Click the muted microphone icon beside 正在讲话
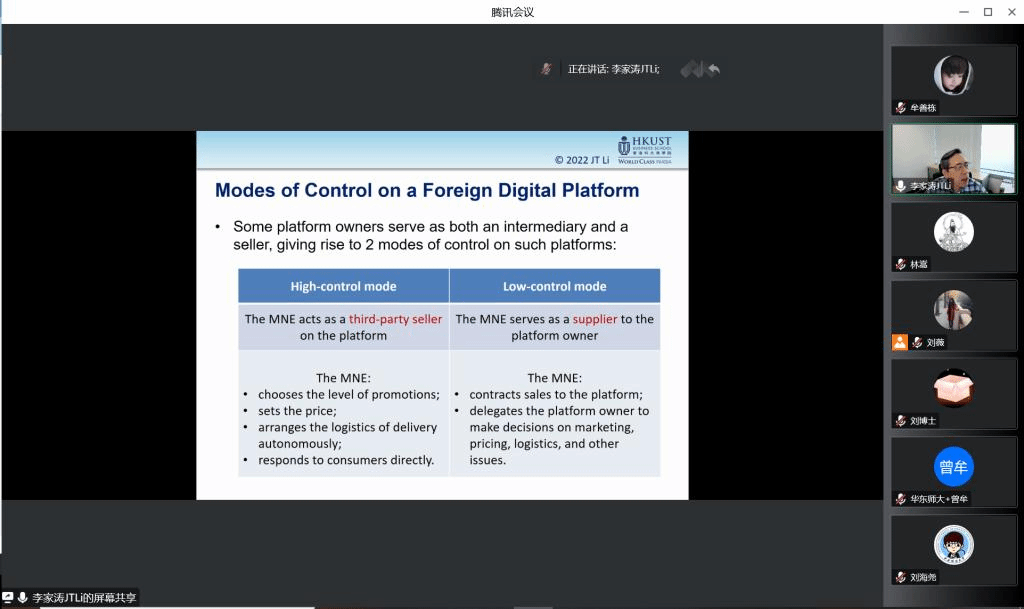Image resolution: width=1024 pixels, height=609 pixels. 546,69
